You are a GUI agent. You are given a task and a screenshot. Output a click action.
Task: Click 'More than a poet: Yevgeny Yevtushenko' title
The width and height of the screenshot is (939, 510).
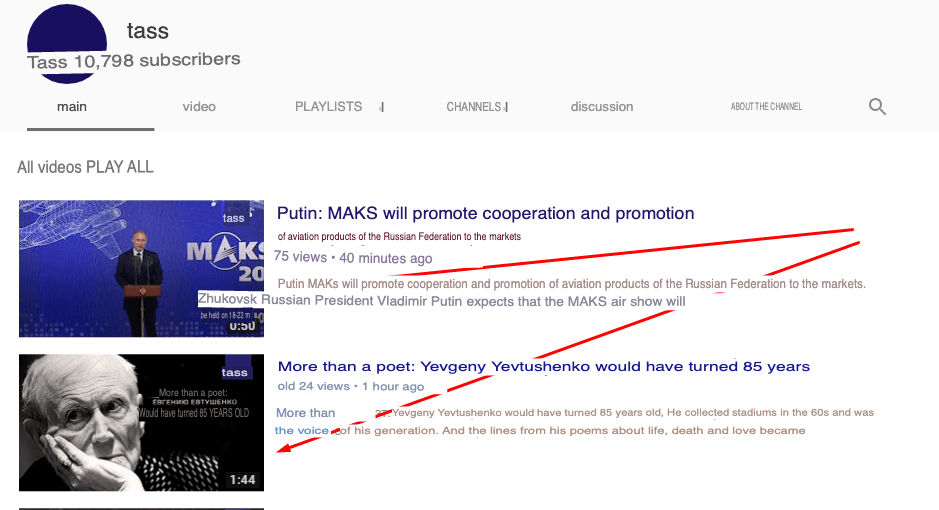coord(543,366)
